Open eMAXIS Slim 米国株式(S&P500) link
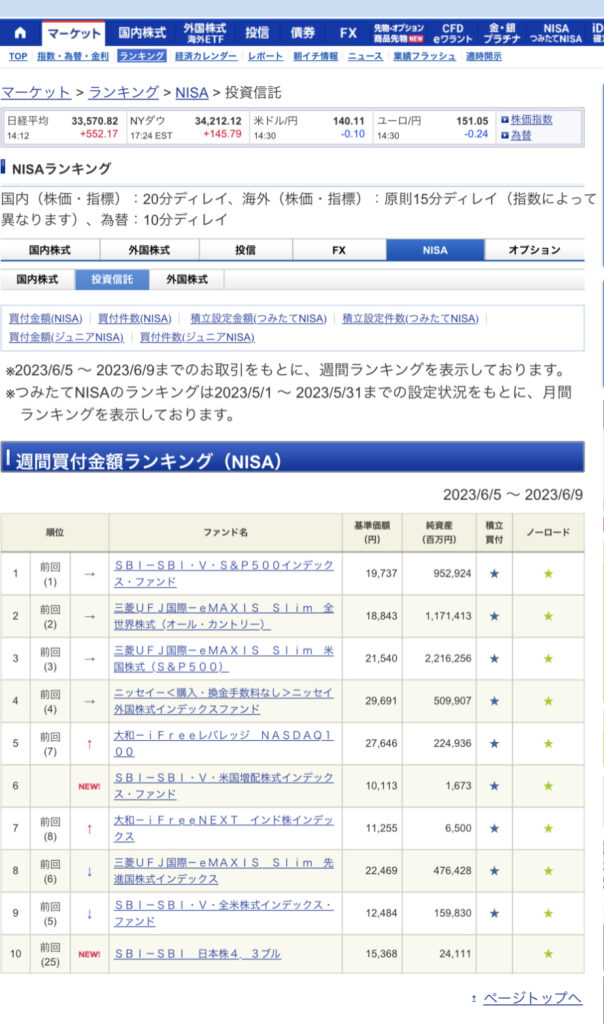The image size is (604, 1024). pos(224,658)
